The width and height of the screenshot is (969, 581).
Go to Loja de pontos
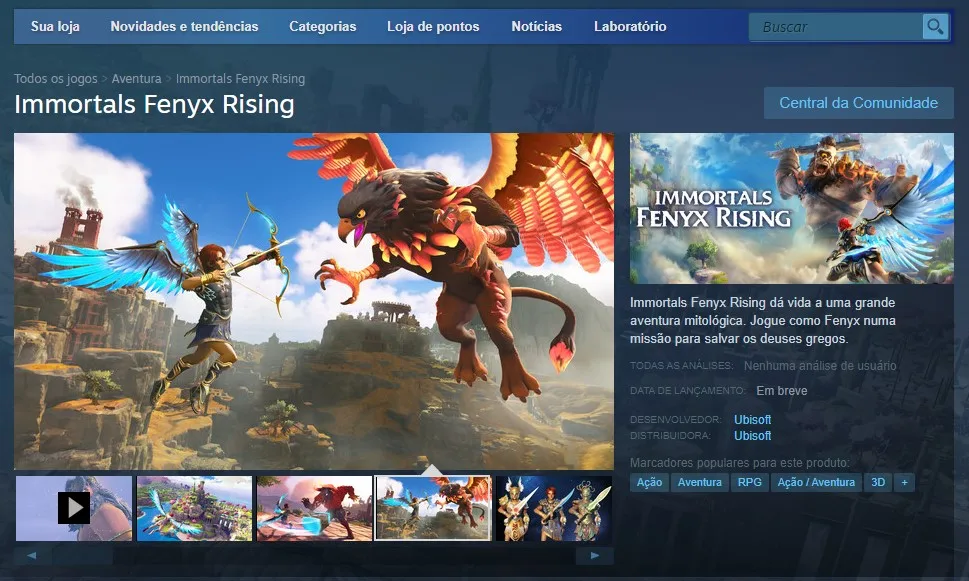click(433, 27)
